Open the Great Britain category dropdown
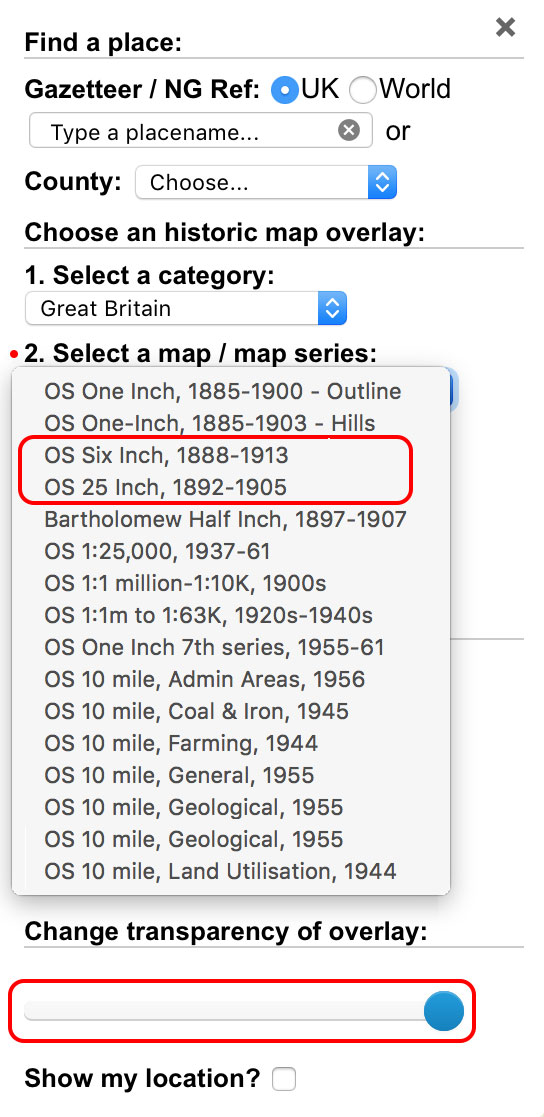 pyautogui.click(x=186, y=308)
